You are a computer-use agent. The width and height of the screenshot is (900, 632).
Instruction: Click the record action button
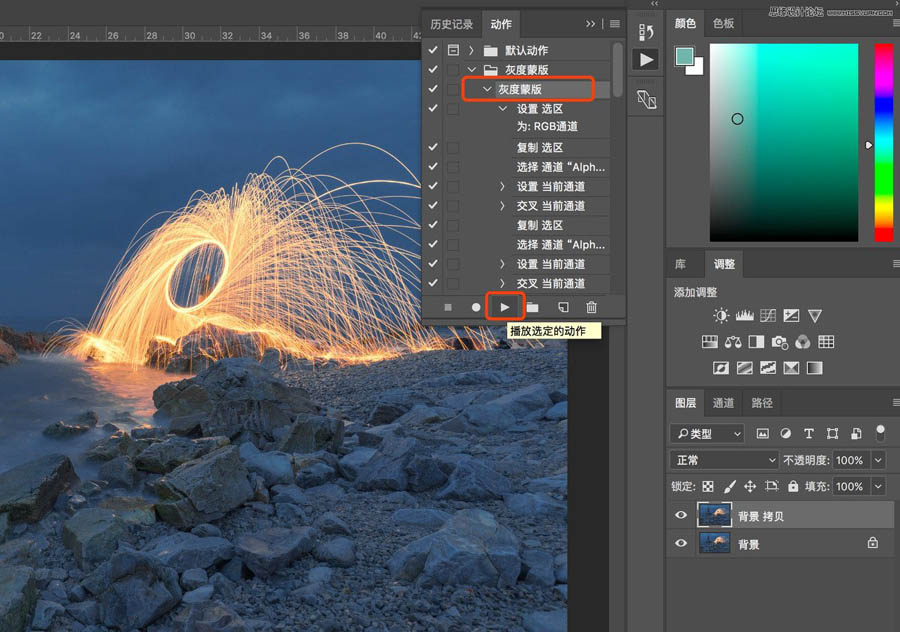coord(476,307)
